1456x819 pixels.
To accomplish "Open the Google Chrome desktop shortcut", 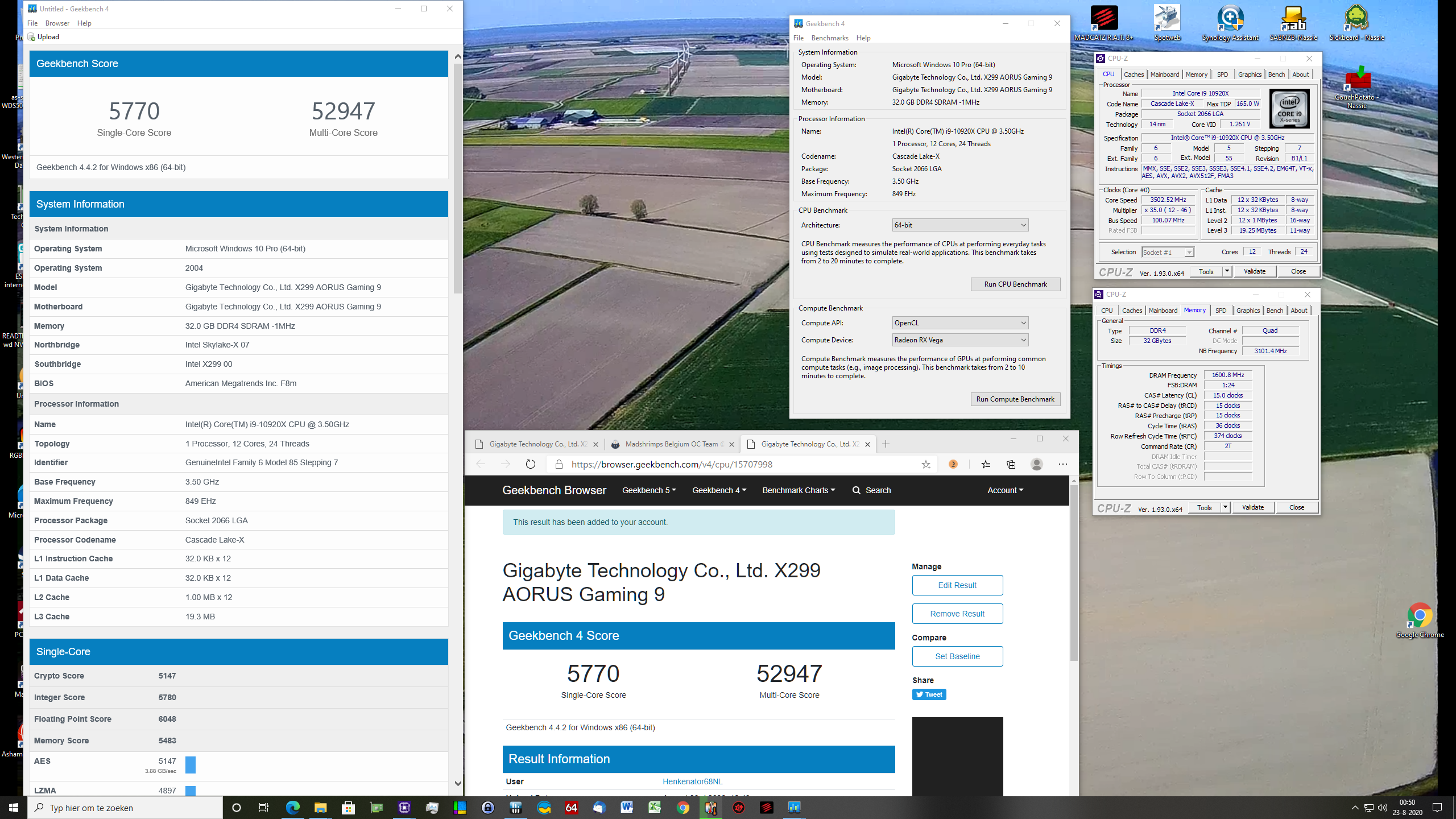I will tap(1420, 620).
